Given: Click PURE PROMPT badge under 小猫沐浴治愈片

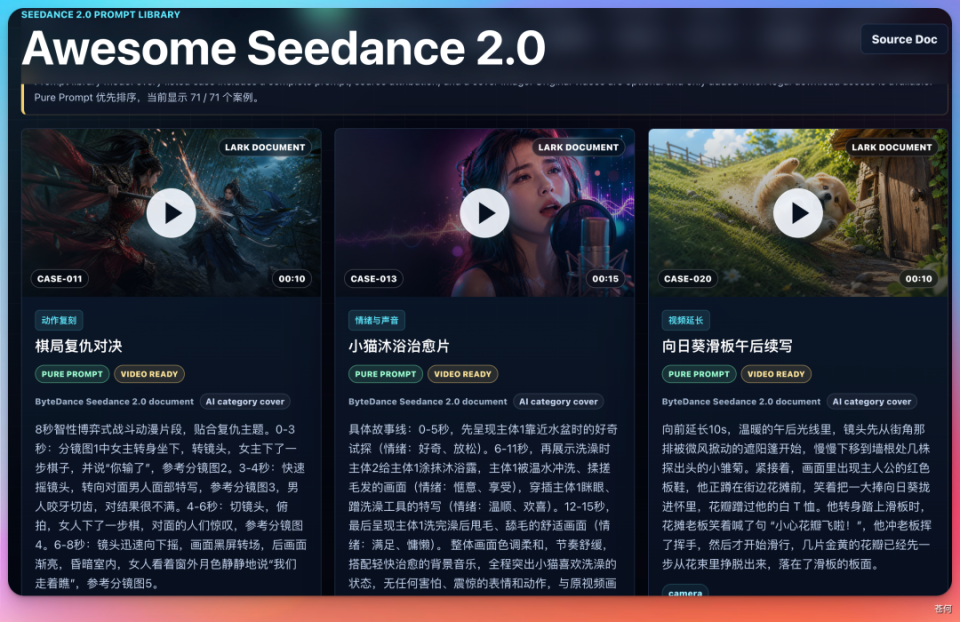Looking at the screenshot, I should pos(386,374).
